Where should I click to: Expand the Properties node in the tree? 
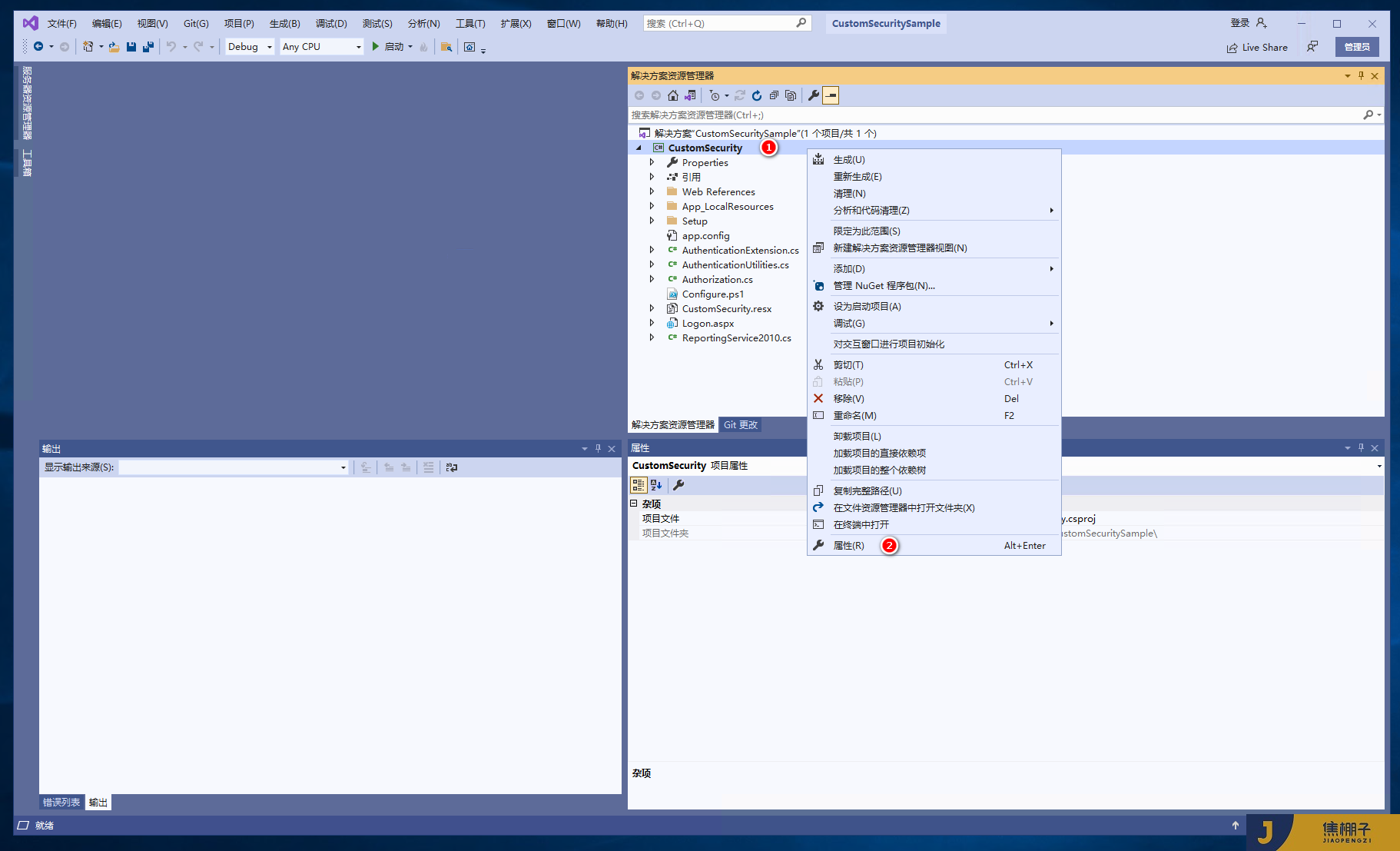[652, 162]
